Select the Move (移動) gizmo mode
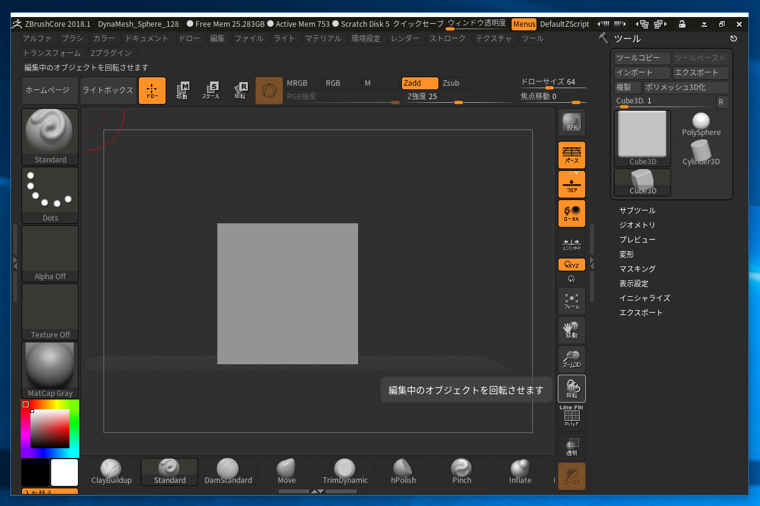 pyautogui.click(x=182, y=91)
